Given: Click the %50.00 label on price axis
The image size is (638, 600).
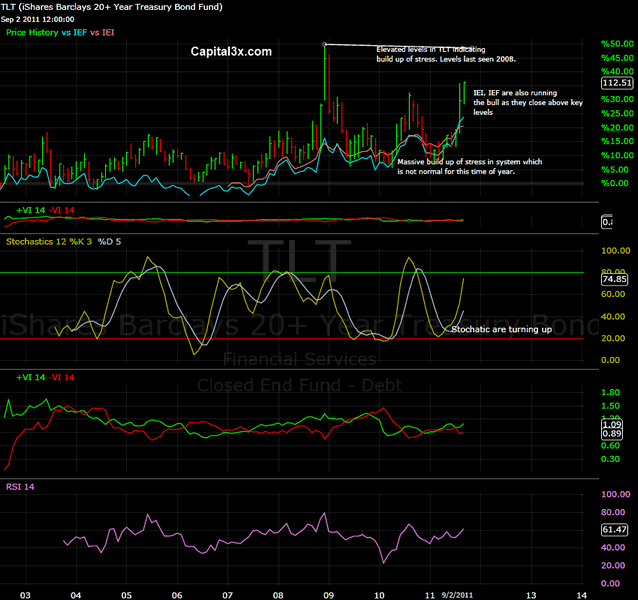Looking at the screenshot, I should tap(616, 44).
